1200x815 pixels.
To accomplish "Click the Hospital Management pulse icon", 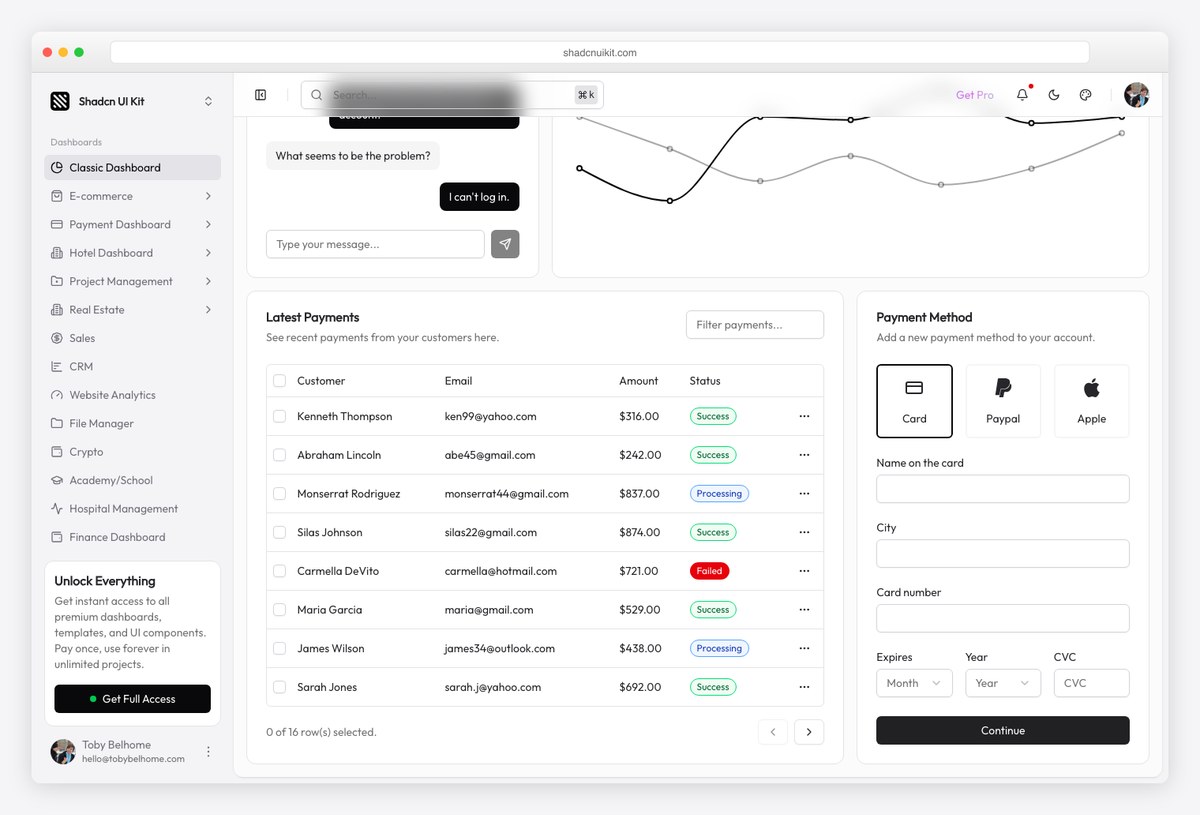I will [x=57, y=509].
